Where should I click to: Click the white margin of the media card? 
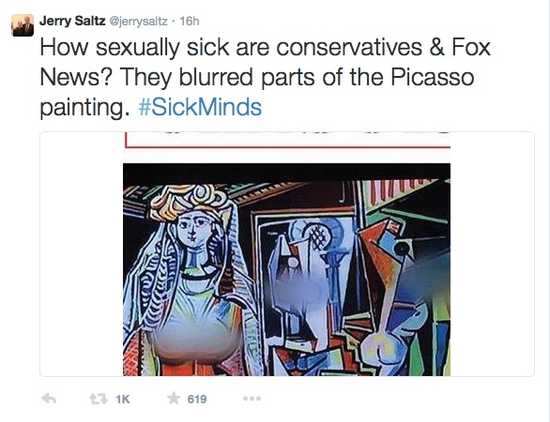coord(81,254)
